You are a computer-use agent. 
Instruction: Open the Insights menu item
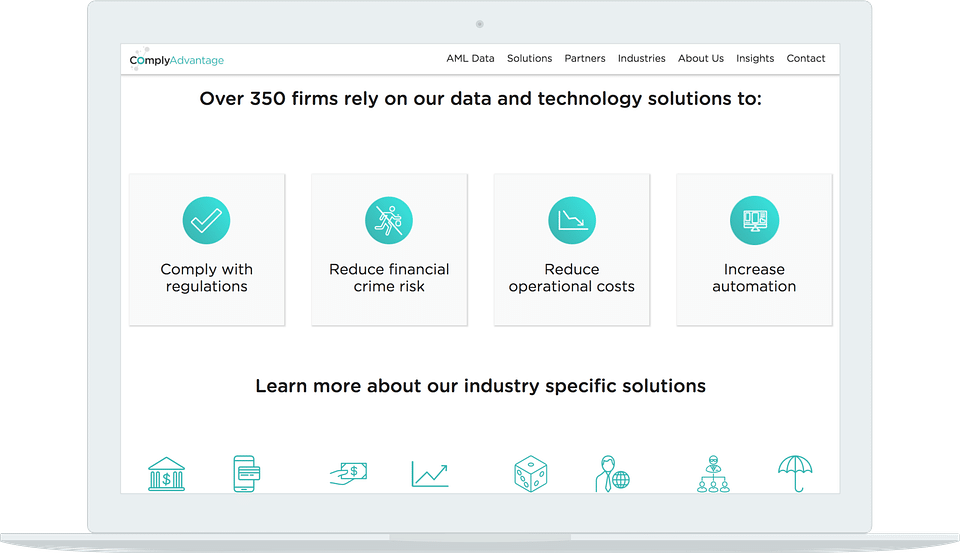point(755,58)
